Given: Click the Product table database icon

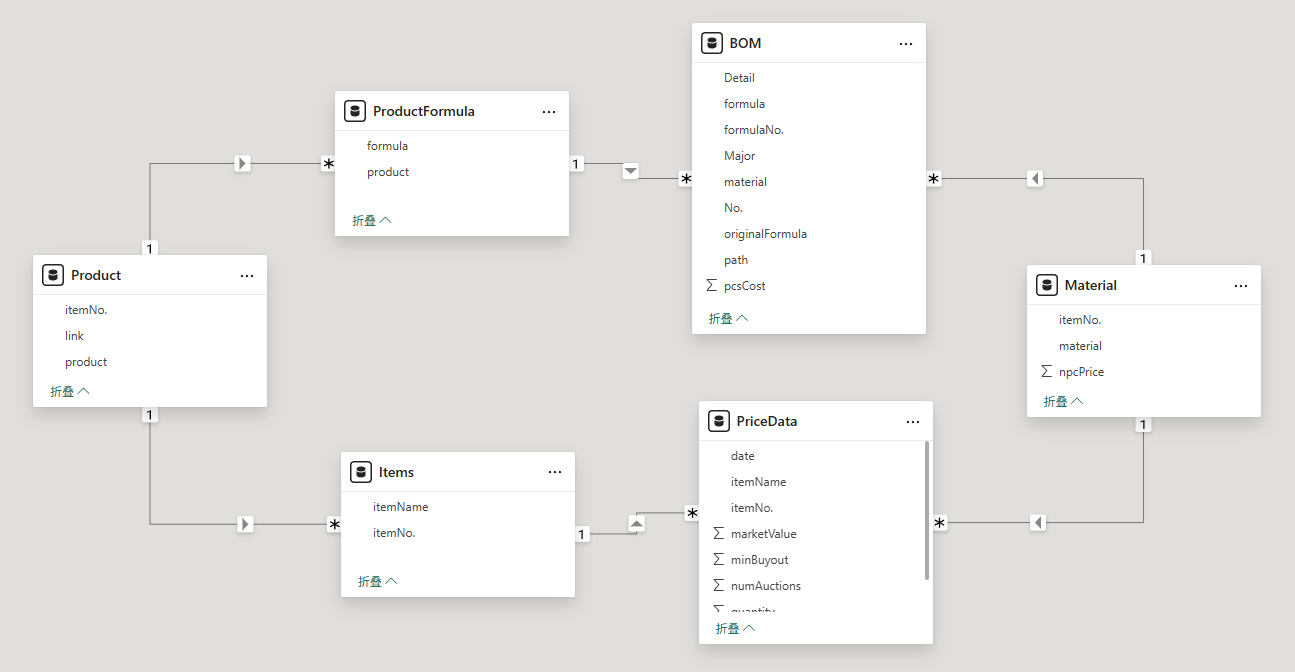Looking at the screenshot, I should (53, 275).
